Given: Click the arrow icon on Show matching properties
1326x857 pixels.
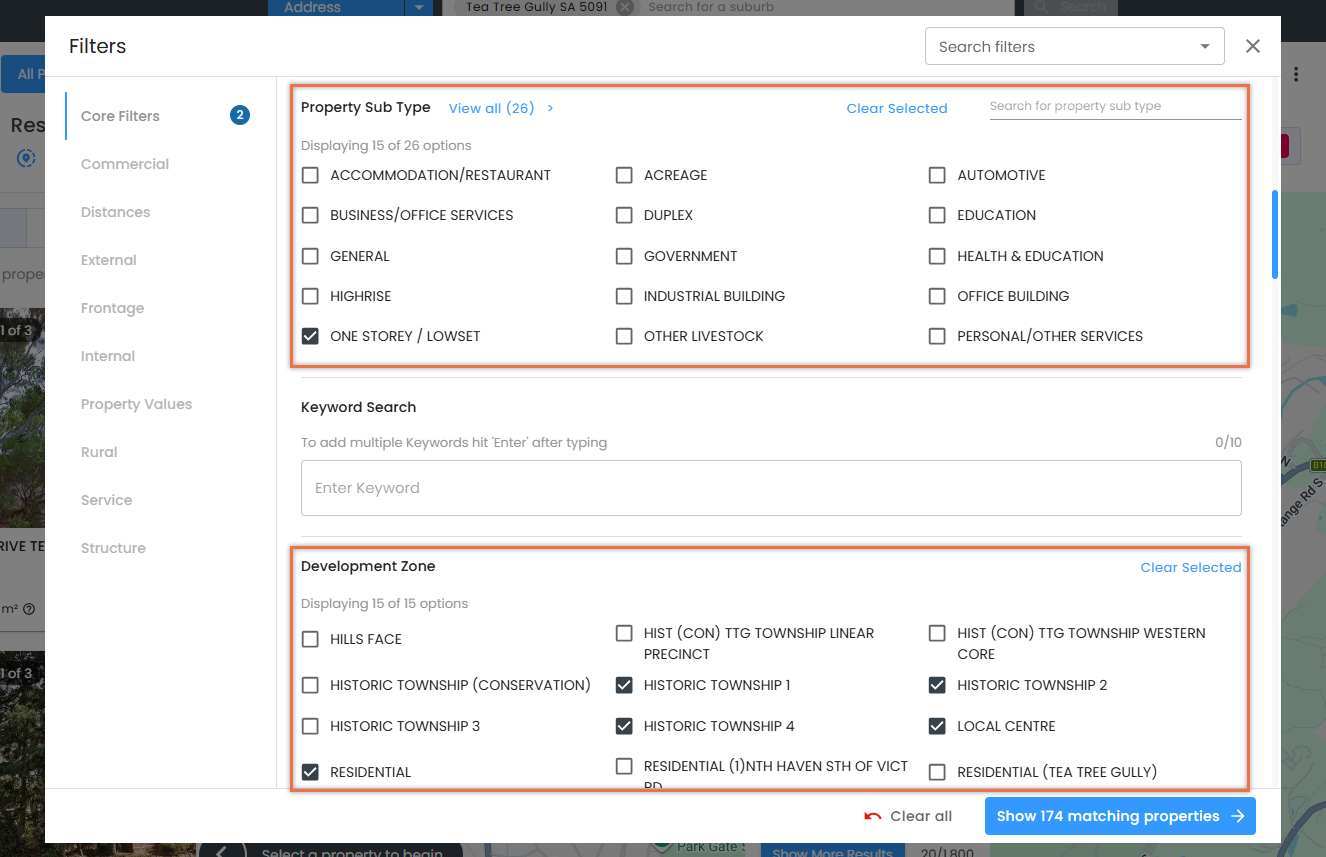Looking at the screenshot, I should click(x=1238, y=816).
